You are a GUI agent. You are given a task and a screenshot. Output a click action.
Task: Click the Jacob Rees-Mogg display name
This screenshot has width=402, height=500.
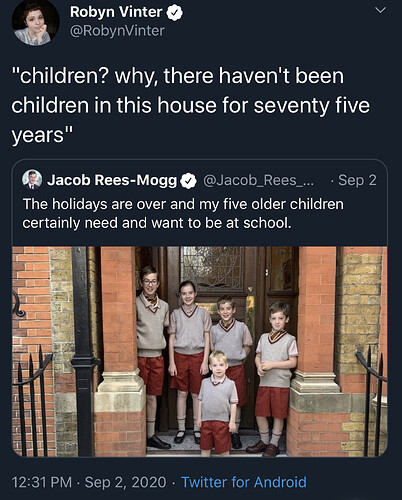coord(112,180)
